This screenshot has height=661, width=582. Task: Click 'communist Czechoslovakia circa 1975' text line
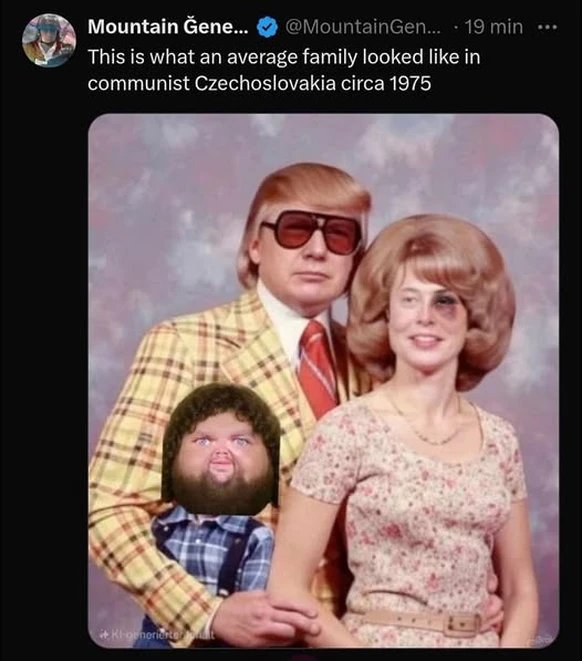coord(259,83)
